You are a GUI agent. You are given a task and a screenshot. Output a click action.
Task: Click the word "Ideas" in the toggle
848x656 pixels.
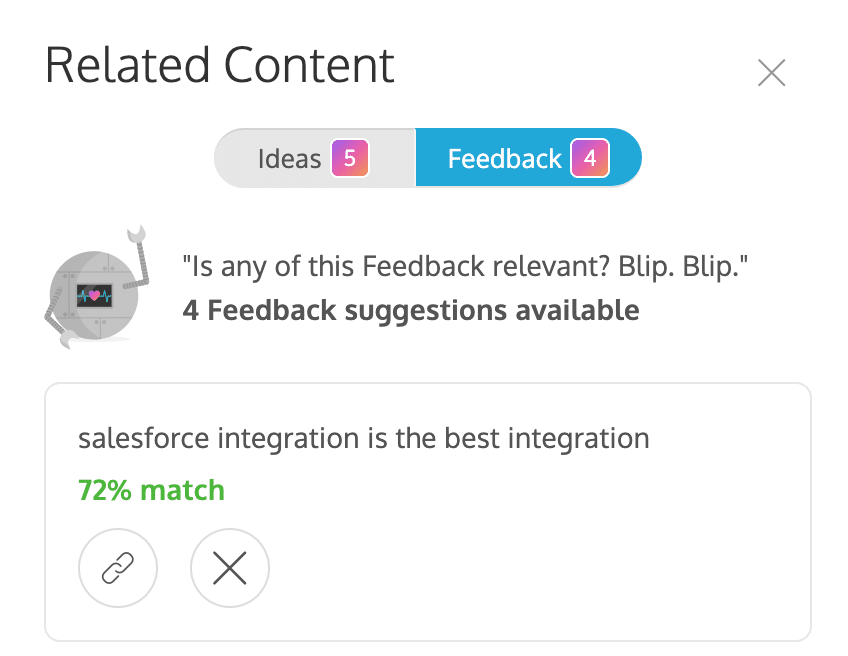pos(289,158)
